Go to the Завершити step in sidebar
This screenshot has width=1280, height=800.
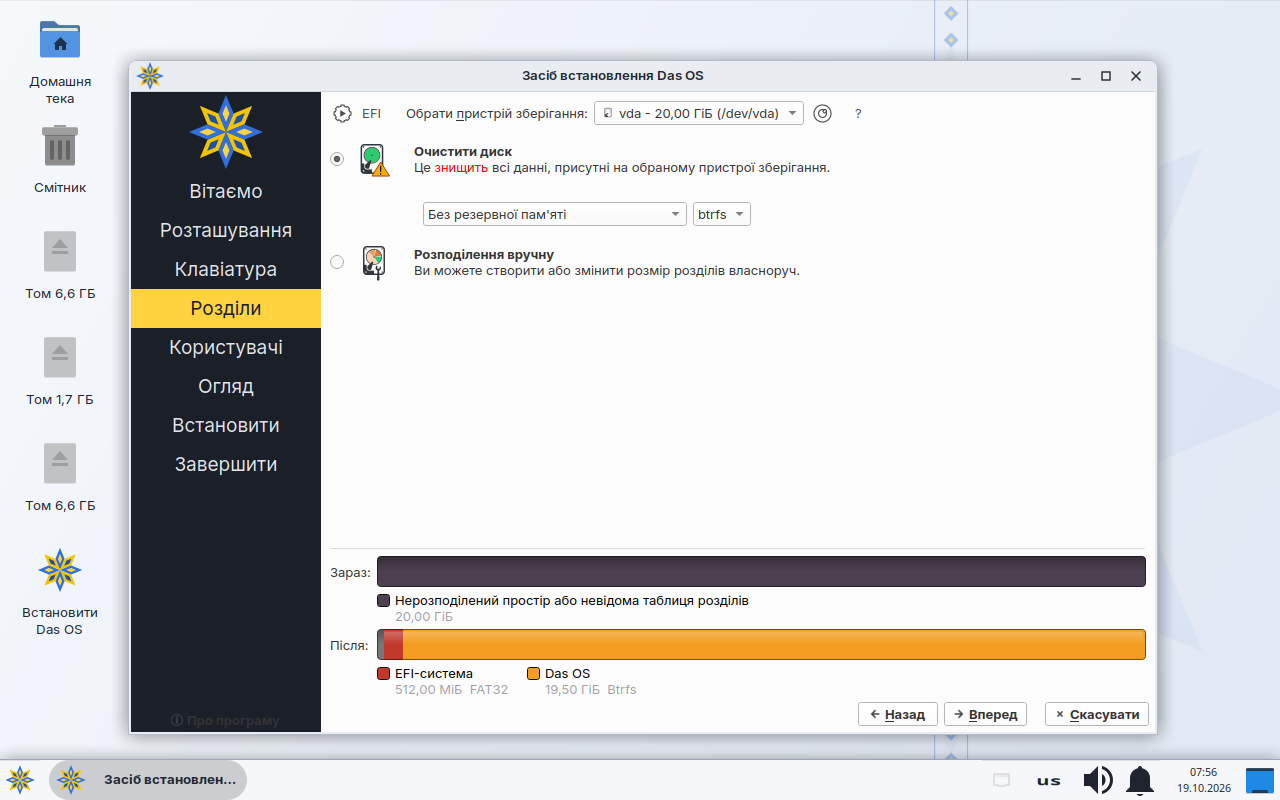tap(226, 464)
